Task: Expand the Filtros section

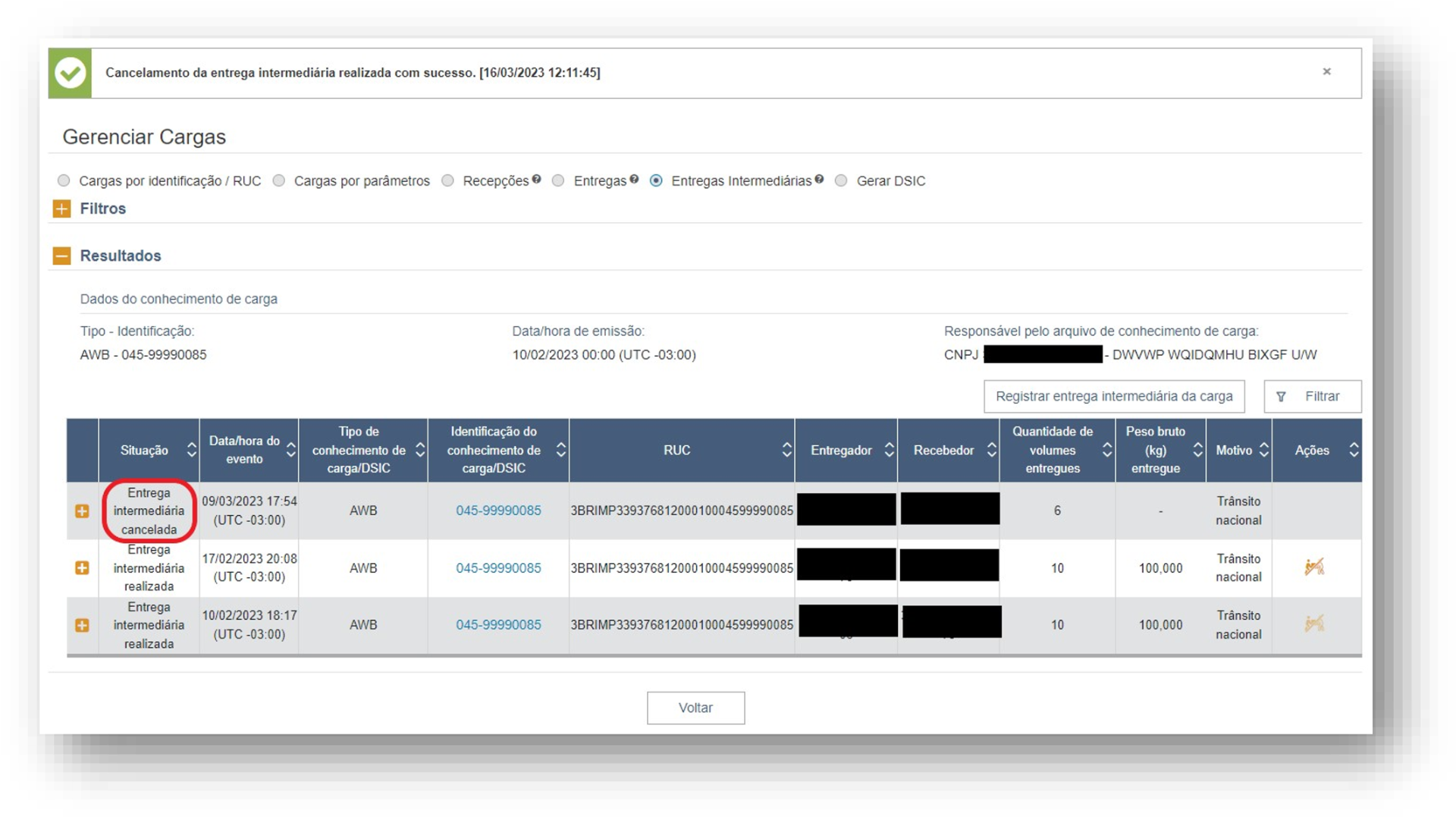Action: tap(61, 209)
